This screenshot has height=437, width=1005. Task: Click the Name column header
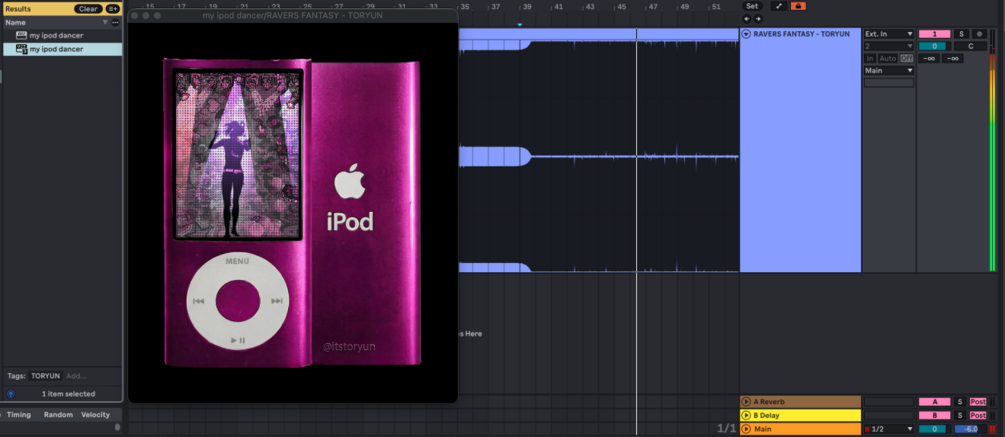[x=62, y=22]
